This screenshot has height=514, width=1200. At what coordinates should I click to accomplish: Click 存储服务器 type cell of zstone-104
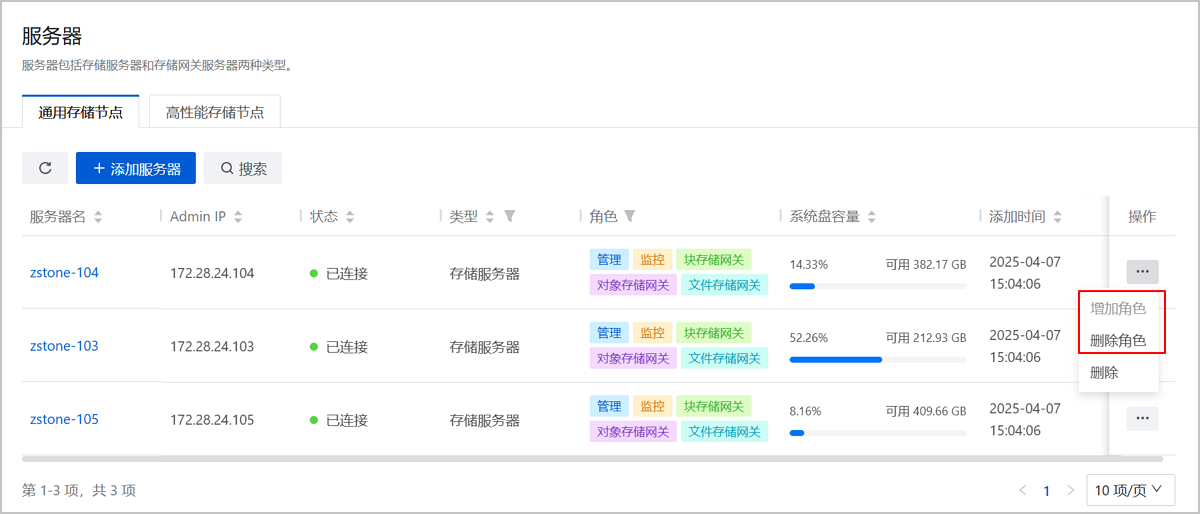[x=485, y=273]
